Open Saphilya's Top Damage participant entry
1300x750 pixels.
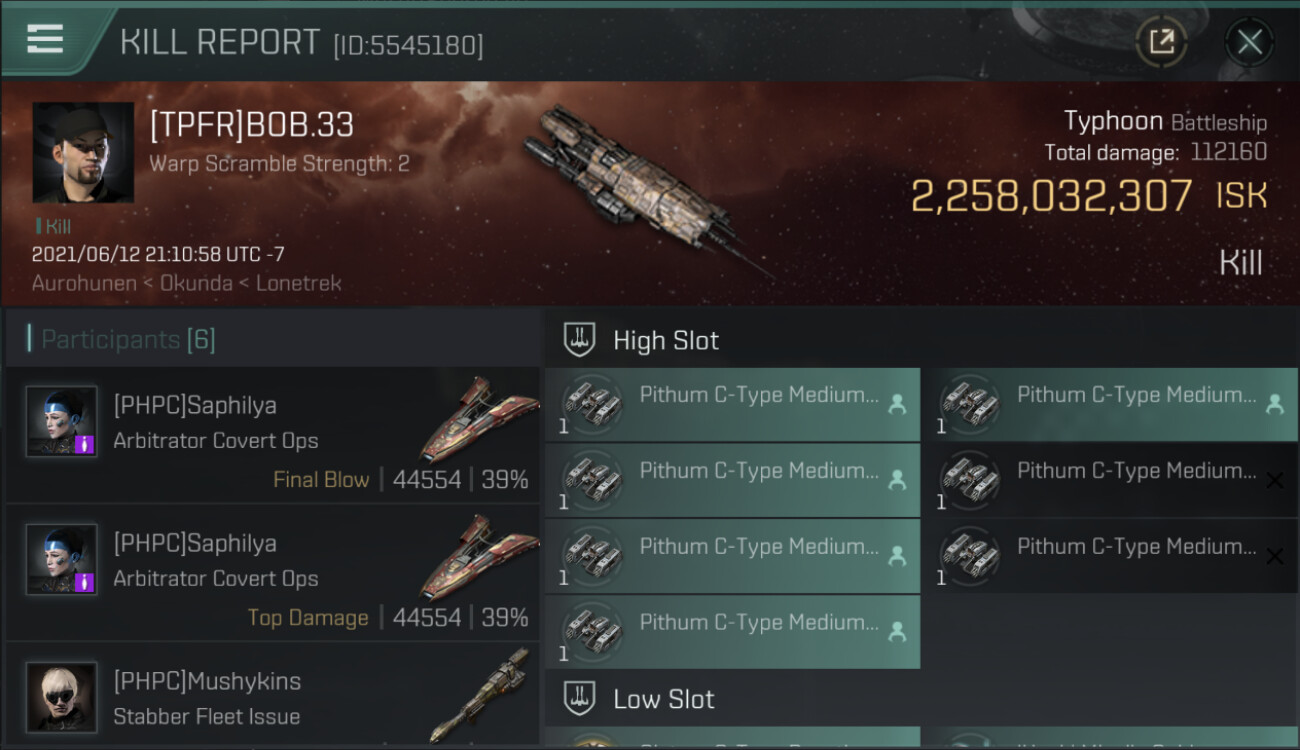[x=272, y=573]
